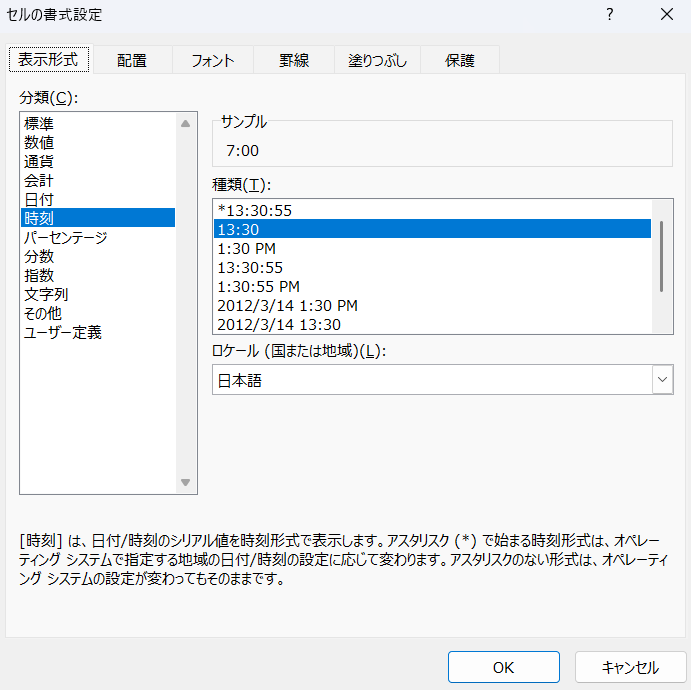The image size is (691, 690).
Task: Close the セルの書式設定 dialog
Action: click(666, 15)
